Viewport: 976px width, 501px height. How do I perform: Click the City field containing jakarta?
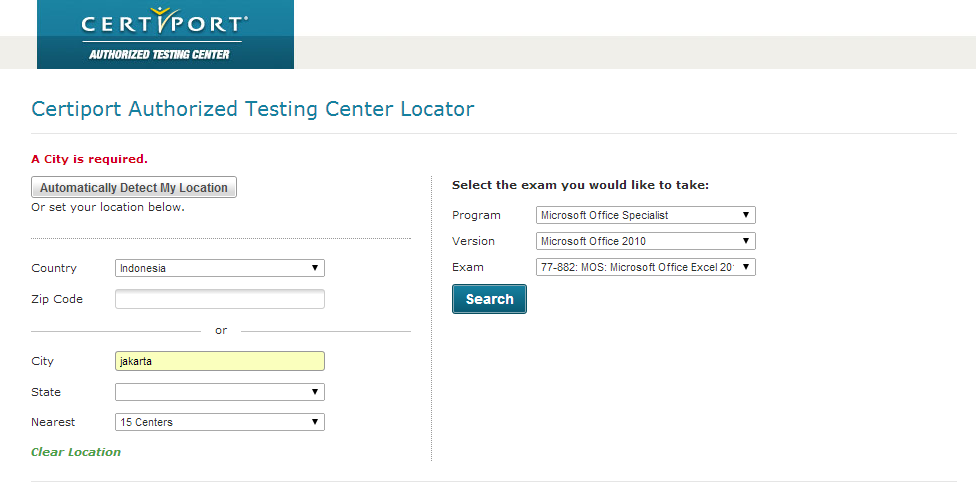point(220,361)
